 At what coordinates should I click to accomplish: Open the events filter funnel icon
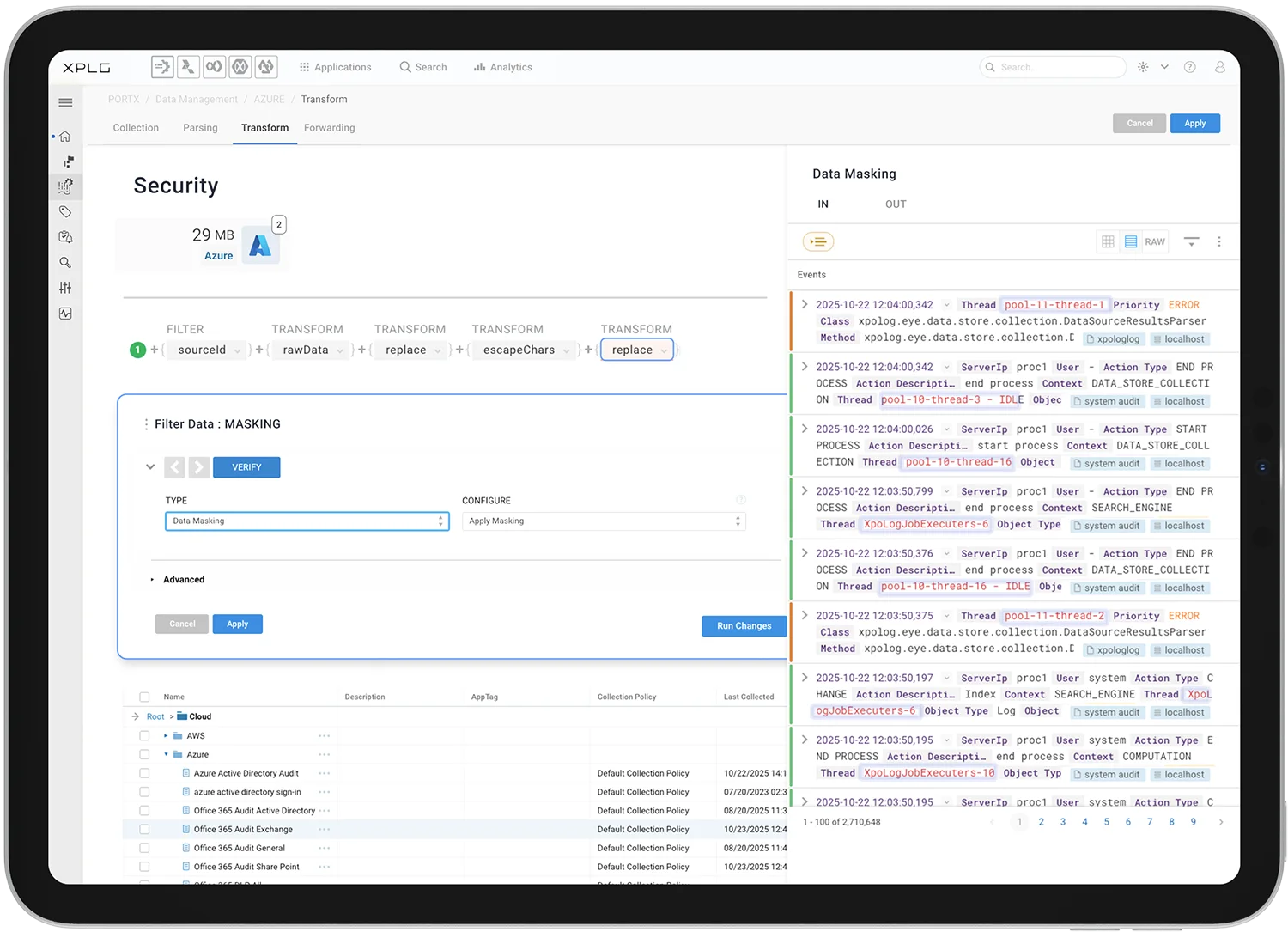(1192, 242)
